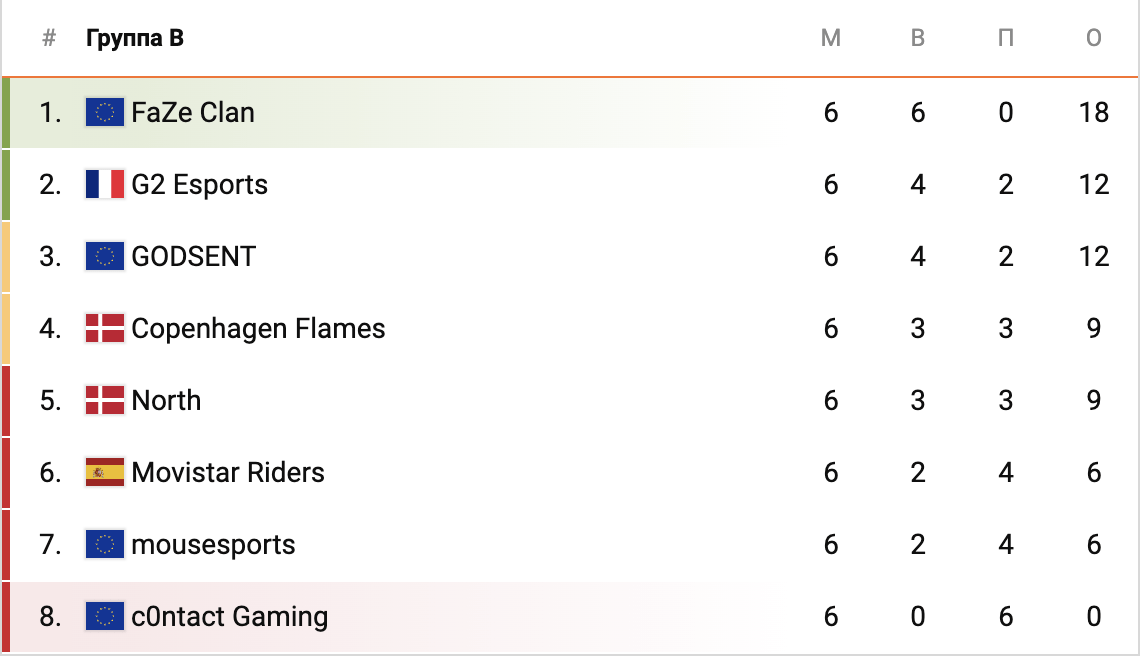The height and width of the screenshot is (656, 1142).
Task: Click the В wins column header
Action: tap(918, 38)
